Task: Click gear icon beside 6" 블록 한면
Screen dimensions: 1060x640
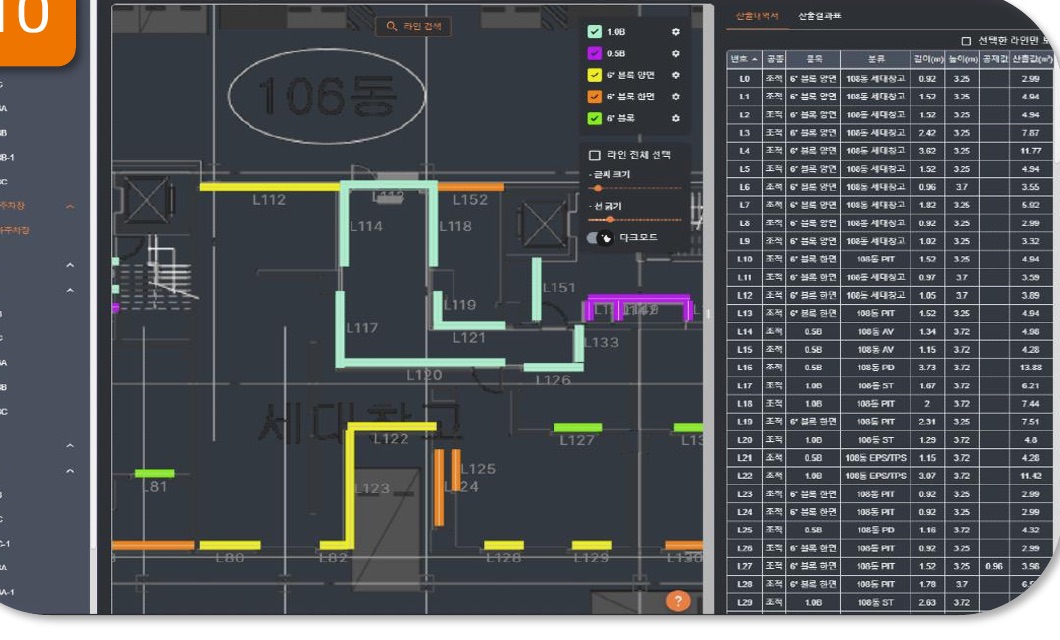Action: (675, 97)
